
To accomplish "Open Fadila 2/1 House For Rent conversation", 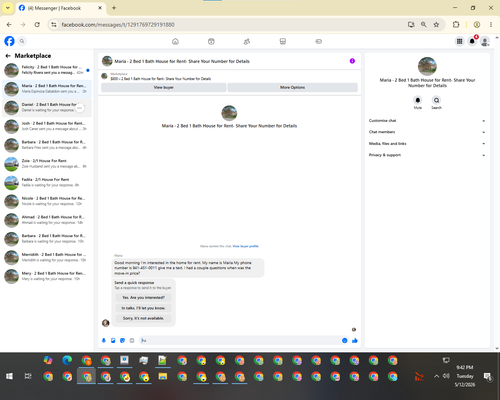I will 47,182.
